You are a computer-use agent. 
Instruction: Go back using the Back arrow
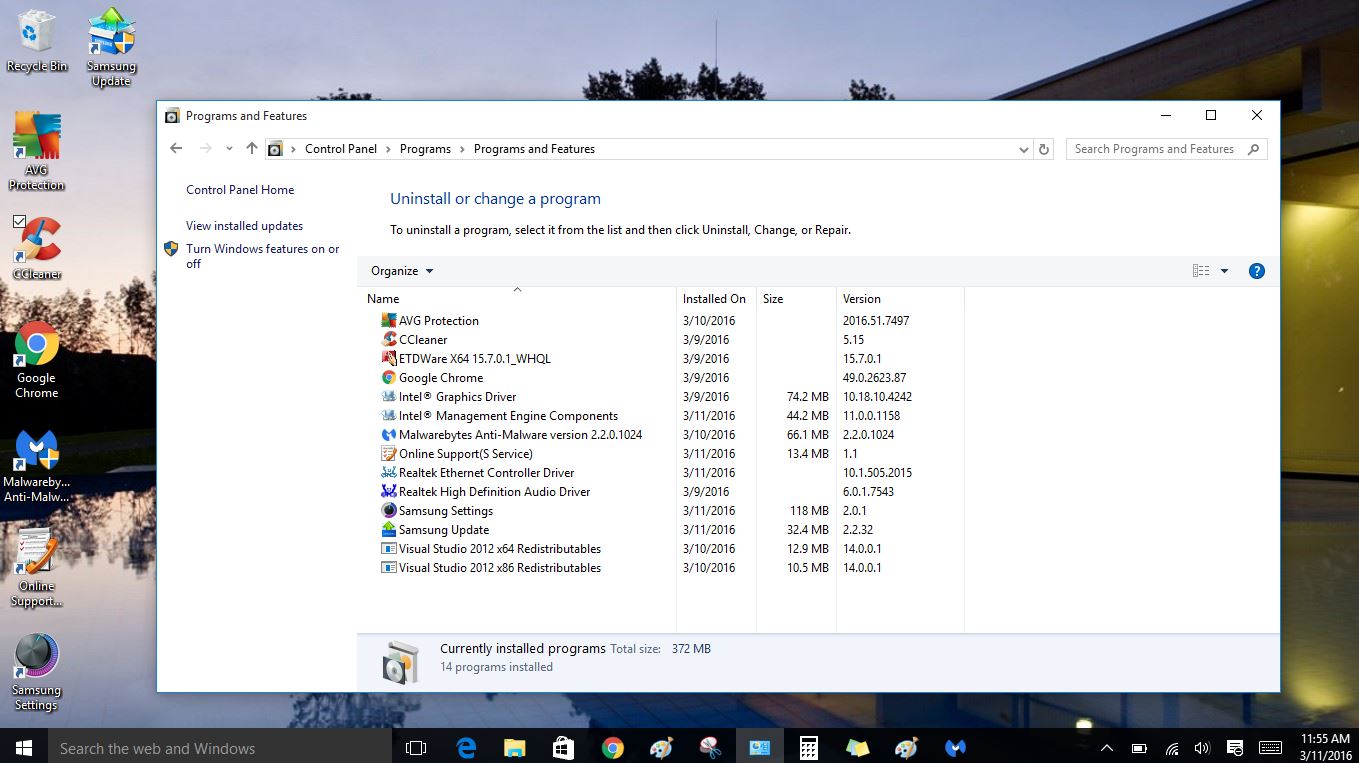point(177,149)
